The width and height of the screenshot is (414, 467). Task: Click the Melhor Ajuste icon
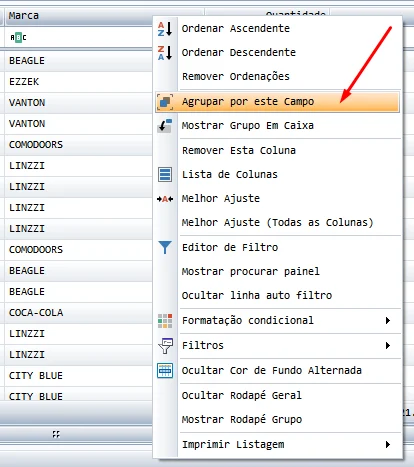click(x=165, y=199)
